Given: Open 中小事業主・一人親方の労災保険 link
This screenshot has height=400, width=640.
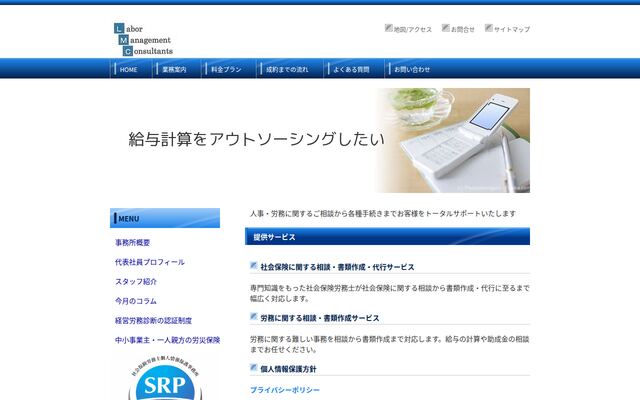Looking at the screenshot, I should (167, 340).
